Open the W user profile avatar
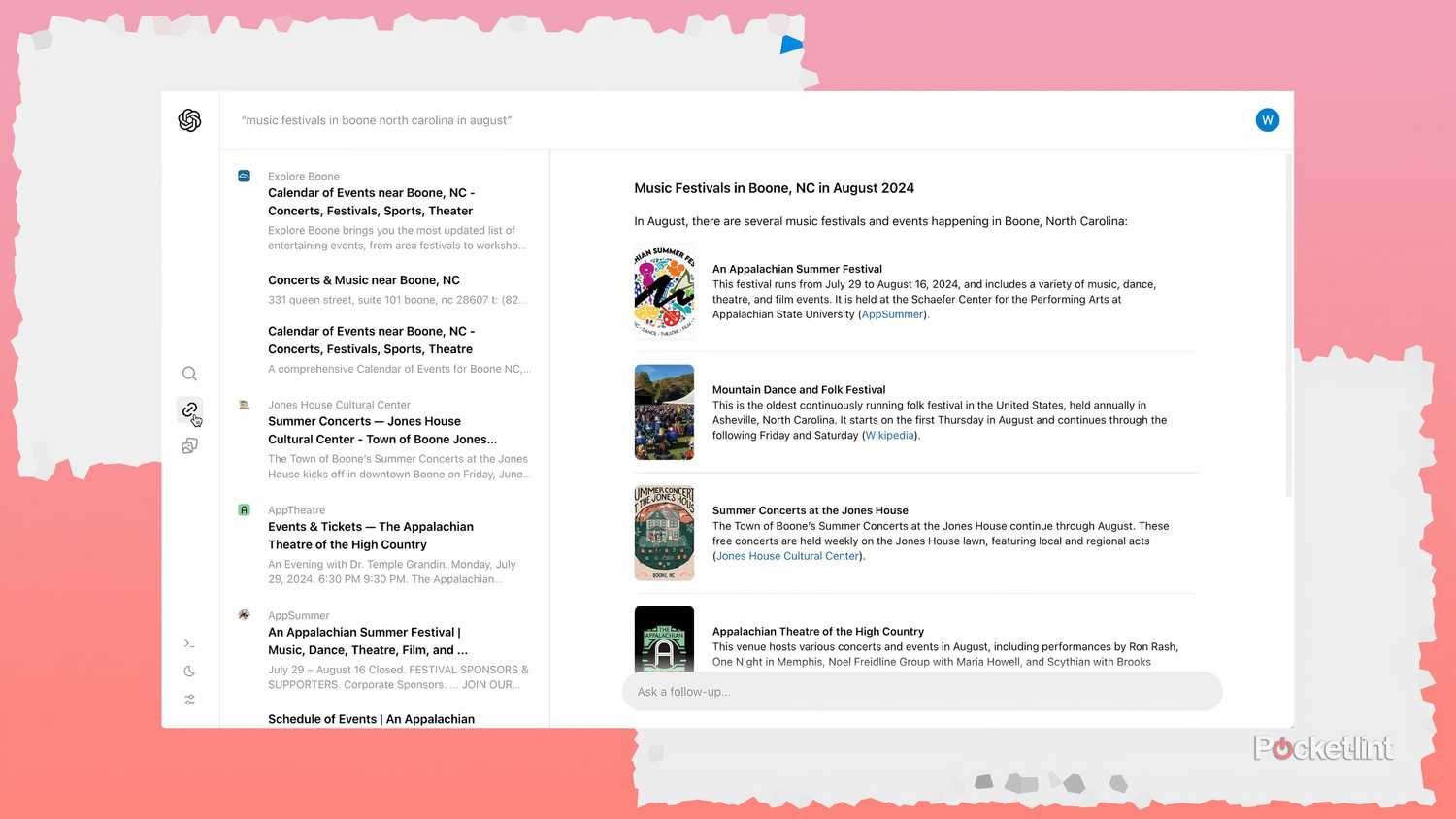This screenshot has height=819, width=1456. click(1267, 120)
